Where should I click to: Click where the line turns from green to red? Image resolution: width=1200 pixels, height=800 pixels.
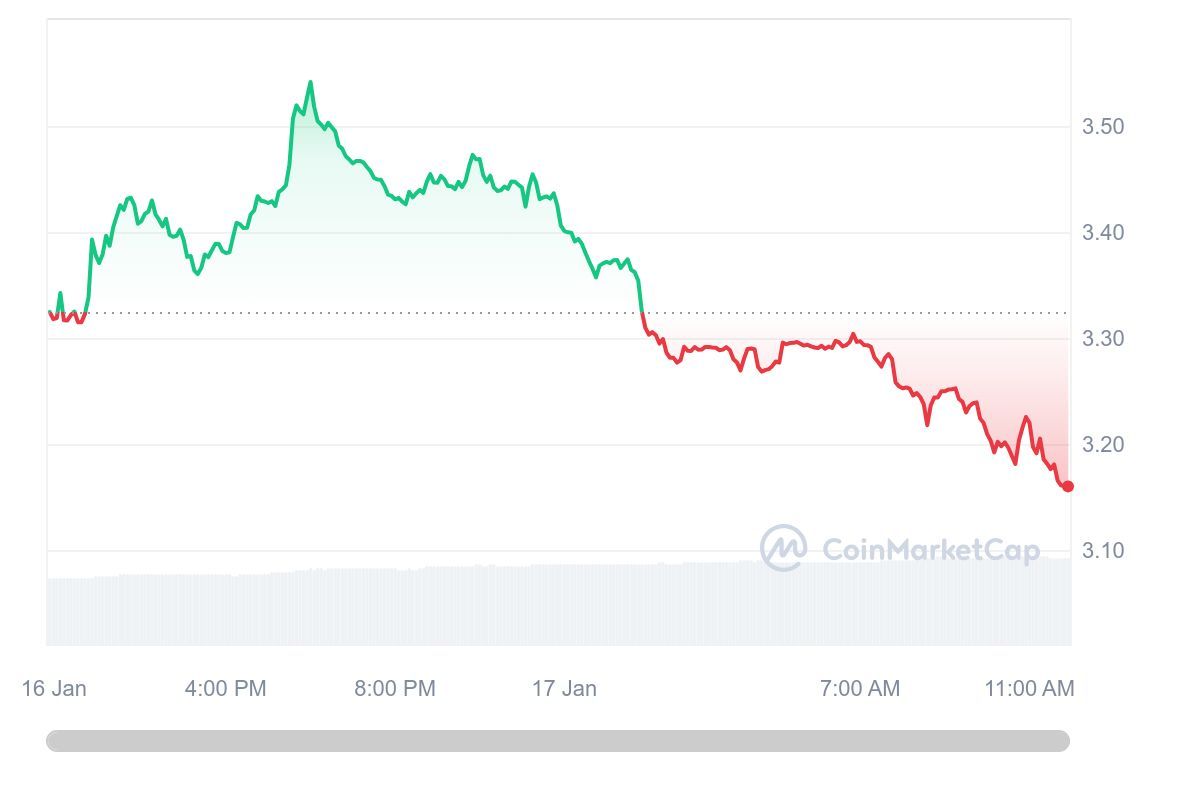tap(641, 313)
